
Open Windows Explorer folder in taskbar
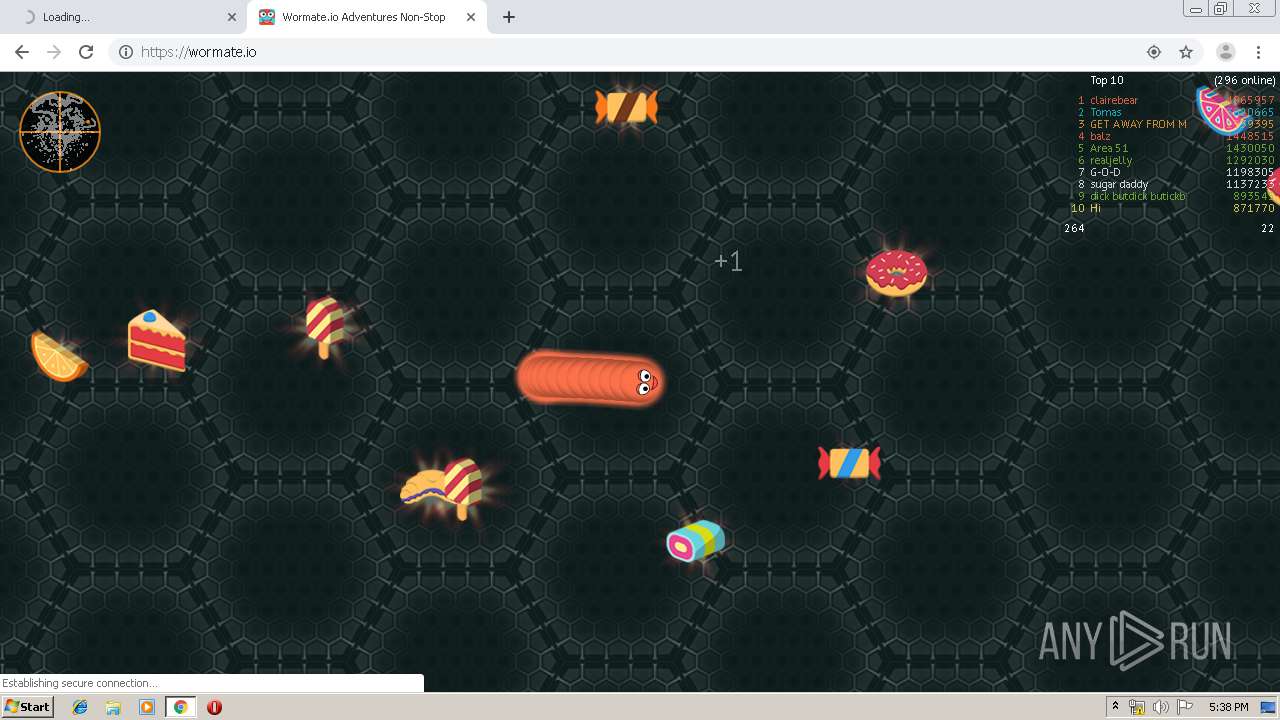[113, 707]
